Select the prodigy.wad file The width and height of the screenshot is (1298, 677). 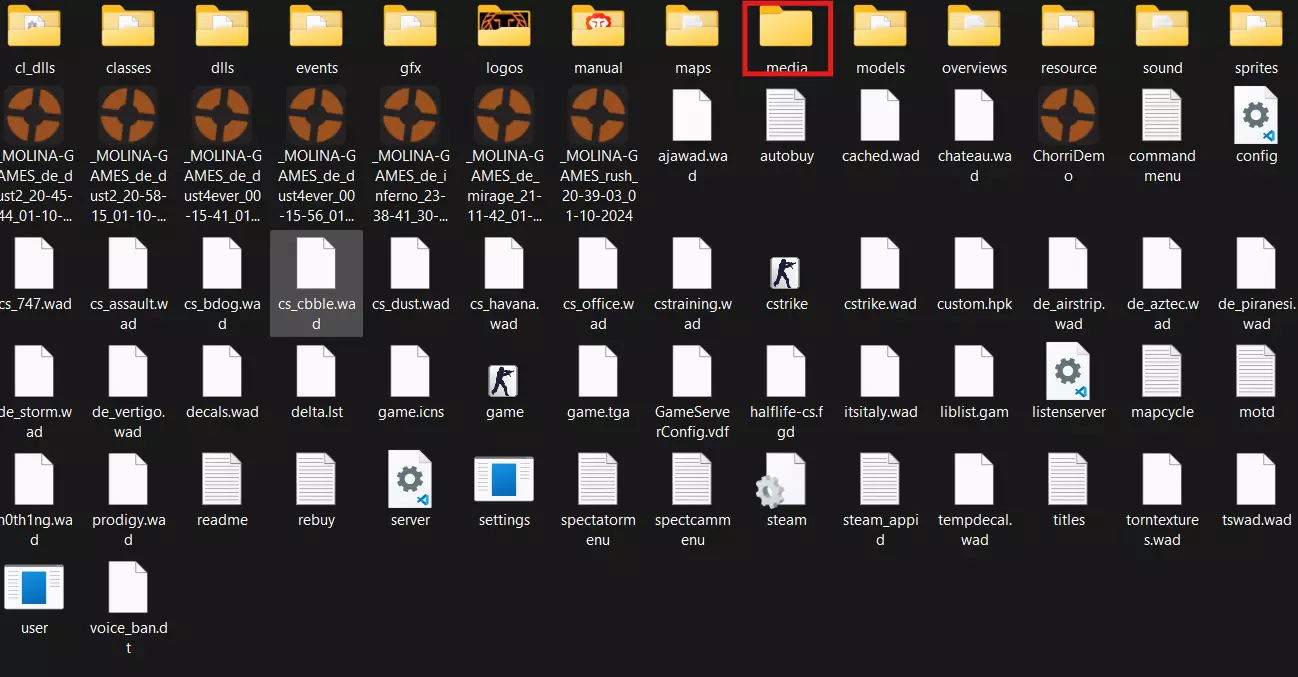click(128, 499)
